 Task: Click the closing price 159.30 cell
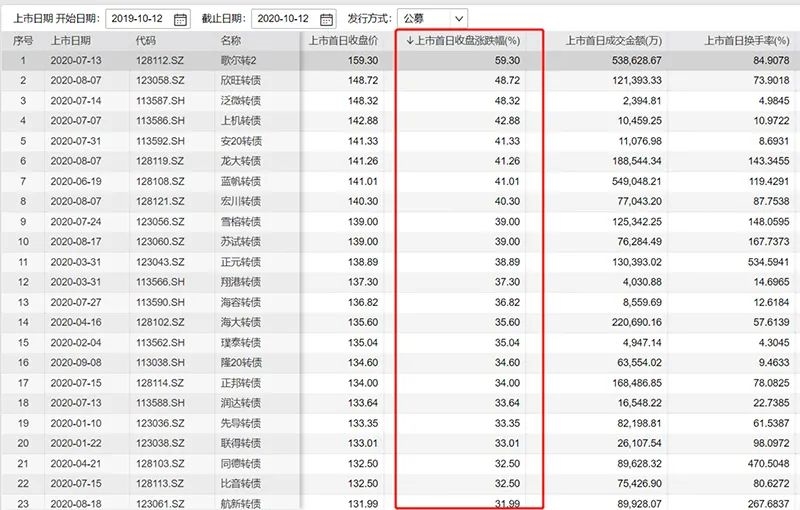(363, 60)
